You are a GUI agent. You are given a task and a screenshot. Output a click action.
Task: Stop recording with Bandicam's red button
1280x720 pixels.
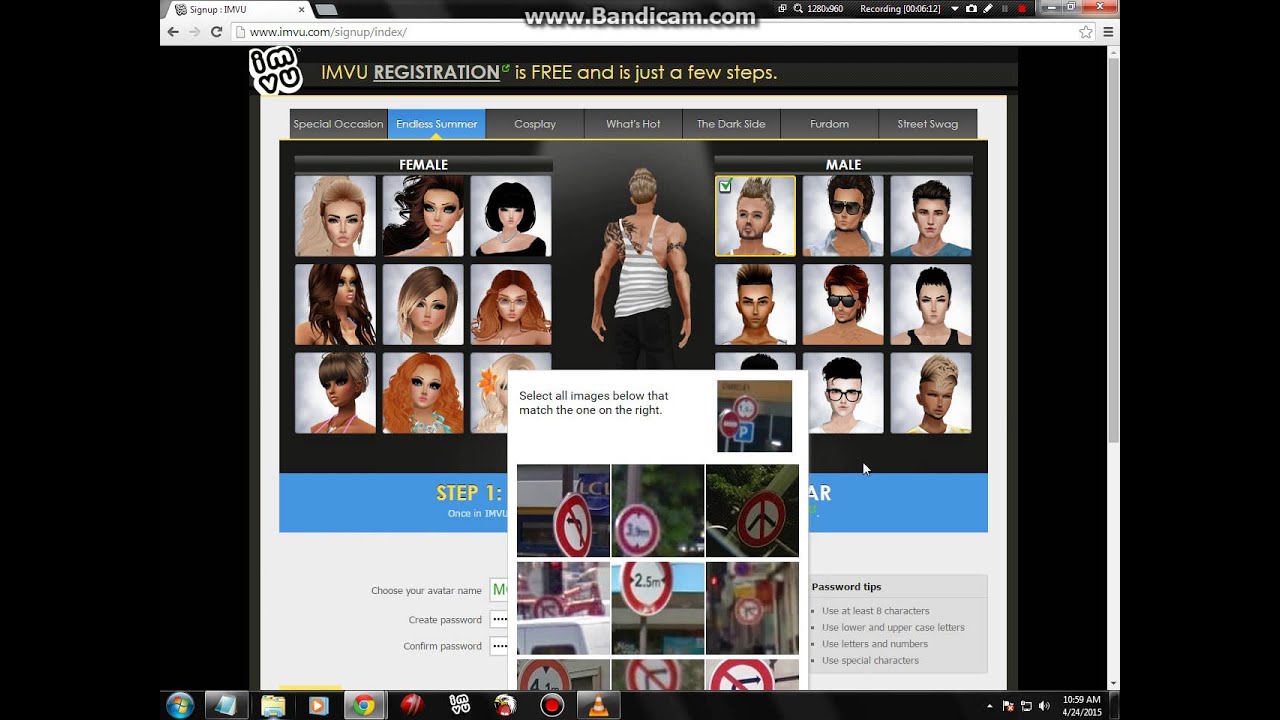coord(1021,8)
